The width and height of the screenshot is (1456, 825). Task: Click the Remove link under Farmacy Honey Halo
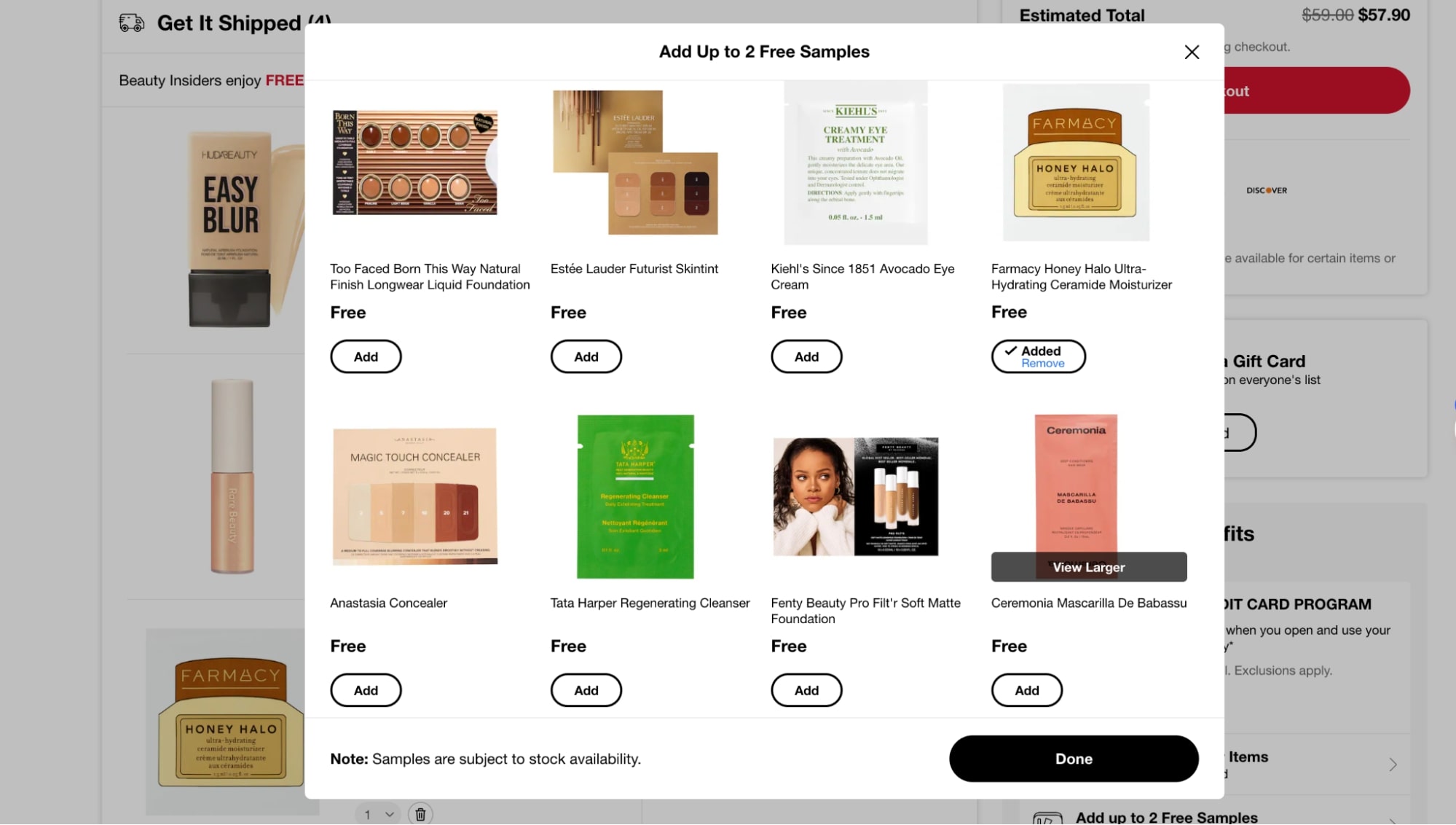tap(1042, 362)
